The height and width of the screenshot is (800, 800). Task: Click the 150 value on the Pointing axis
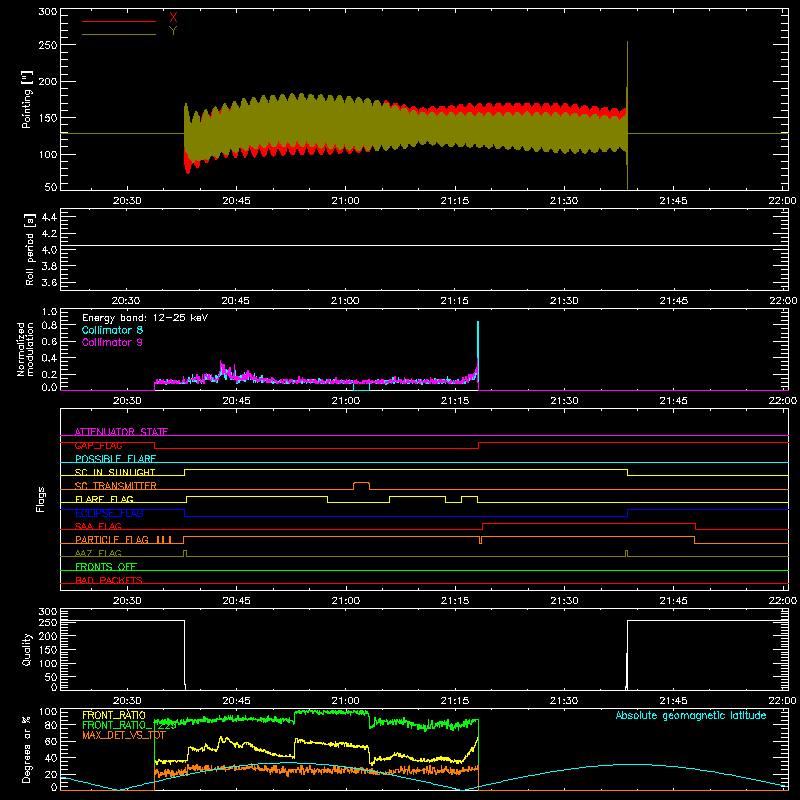tap(48, 118)
